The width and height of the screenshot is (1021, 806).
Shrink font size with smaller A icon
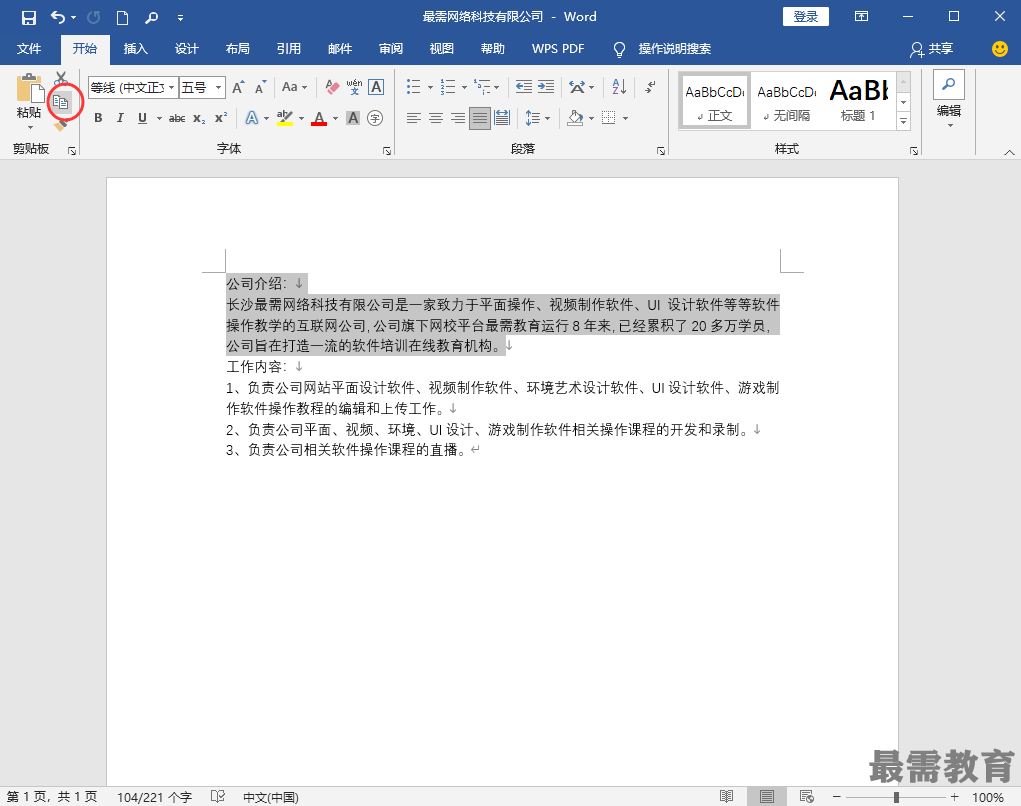point(260,87)
